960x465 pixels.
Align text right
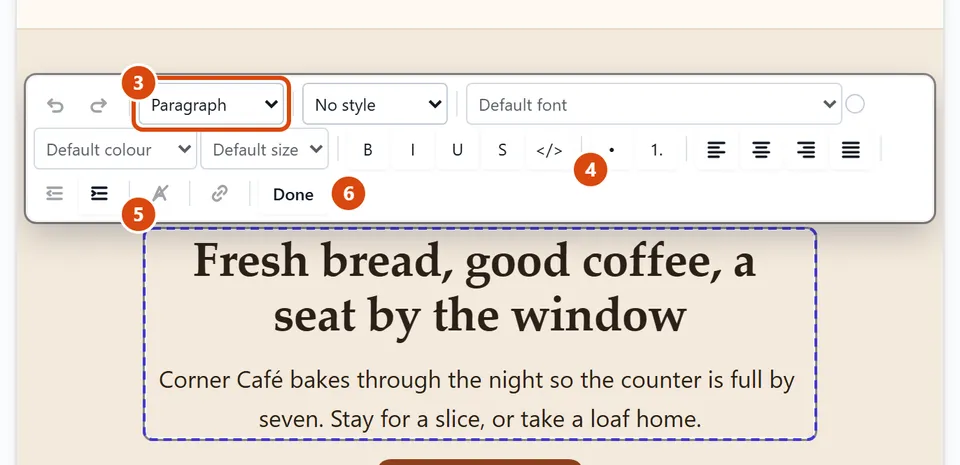806,150
